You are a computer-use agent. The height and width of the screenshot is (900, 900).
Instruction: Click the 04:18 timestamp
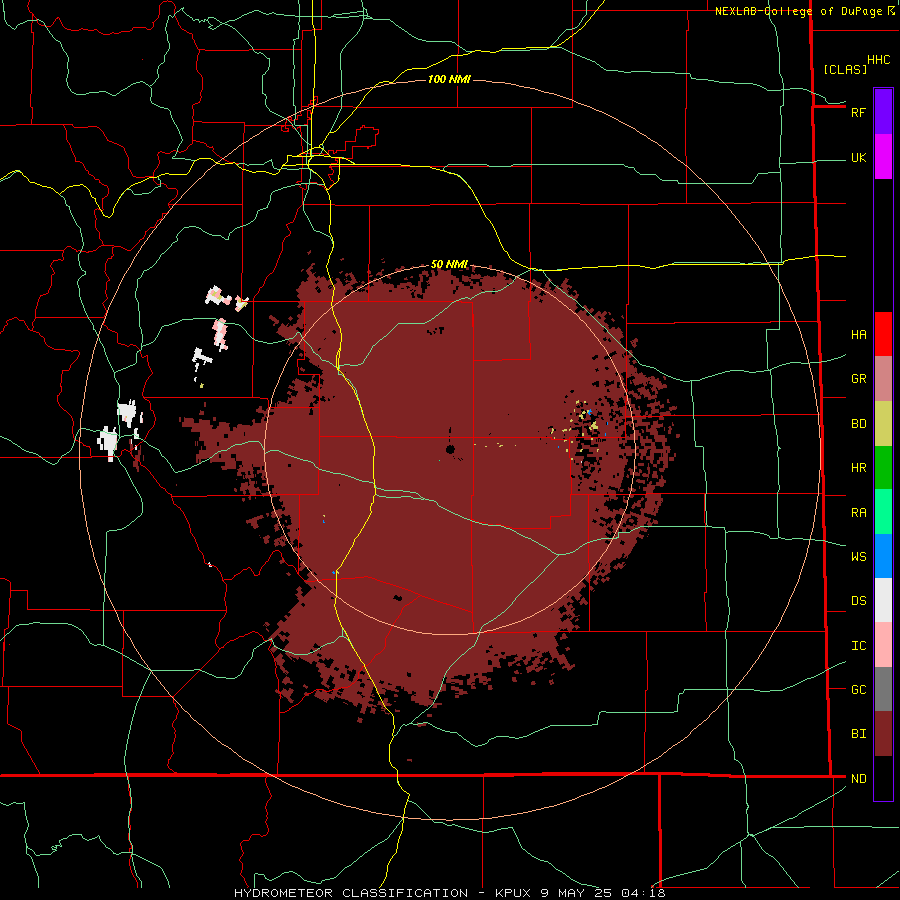tap(643, 893)
